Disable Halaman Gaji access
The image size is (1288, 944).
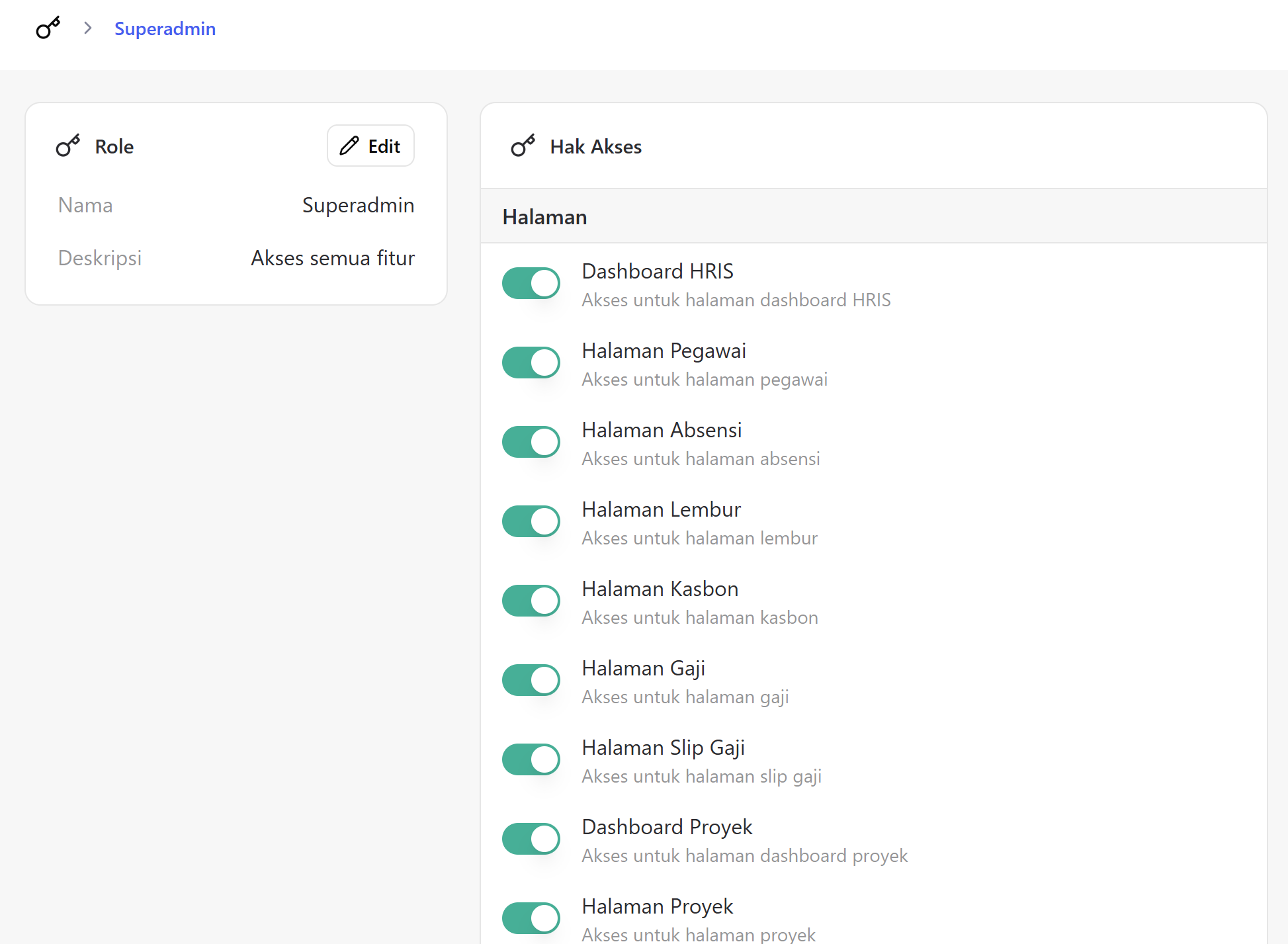(531, 681)
